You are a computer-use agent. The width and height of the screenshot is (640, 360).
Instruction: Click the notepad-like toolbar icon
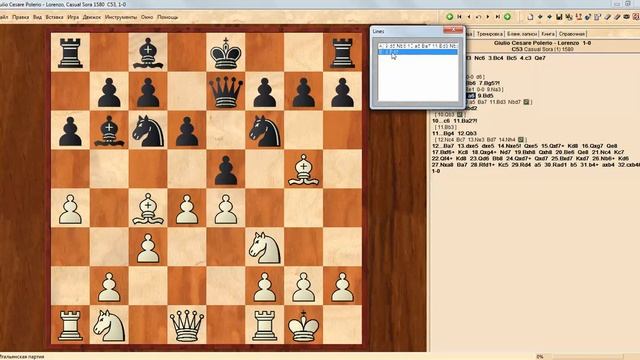(x=598, y=17)
